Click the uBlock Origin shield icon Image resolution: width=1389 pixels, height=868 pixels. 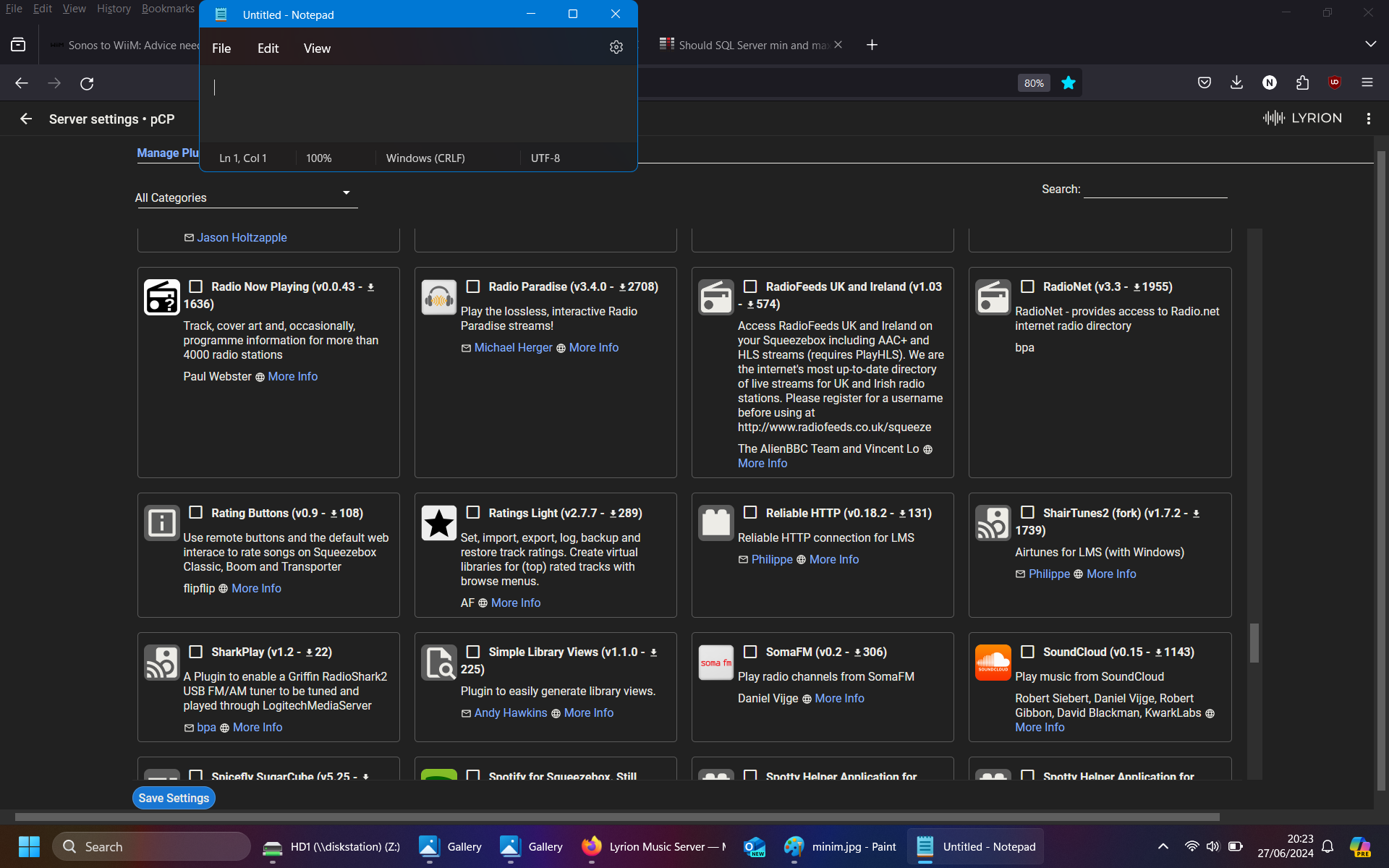1335,82
